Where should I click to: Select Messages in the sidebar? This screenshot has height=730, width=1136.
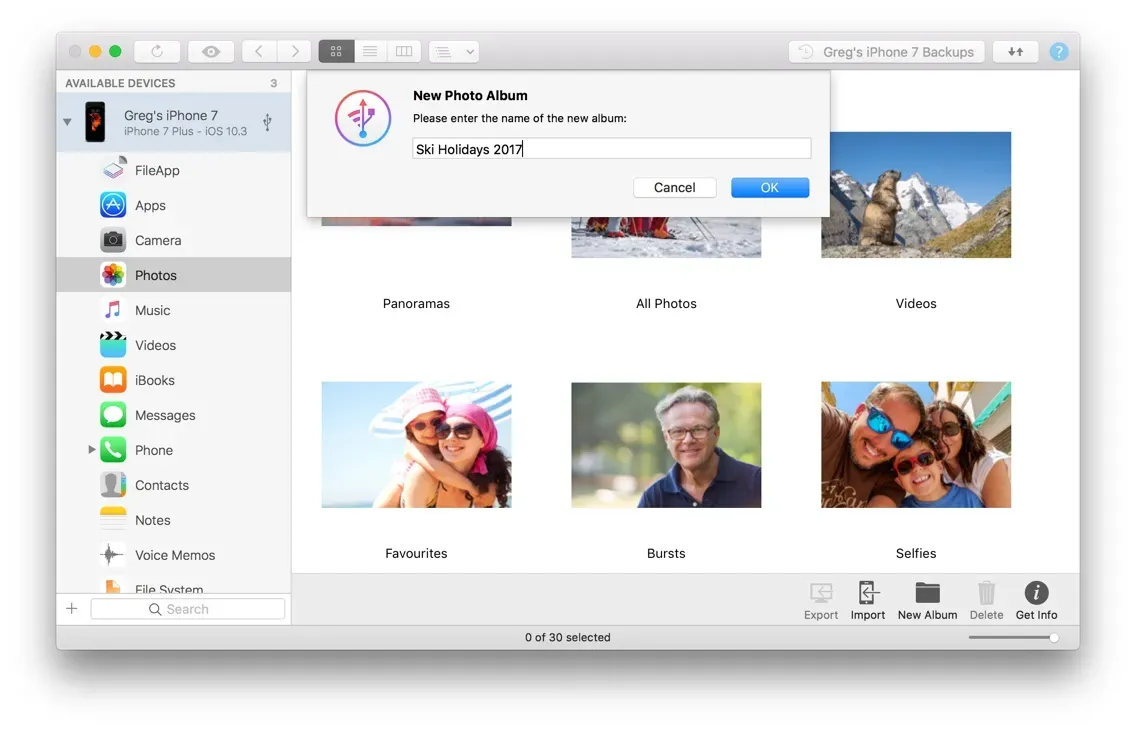click(x=165, y=415)
